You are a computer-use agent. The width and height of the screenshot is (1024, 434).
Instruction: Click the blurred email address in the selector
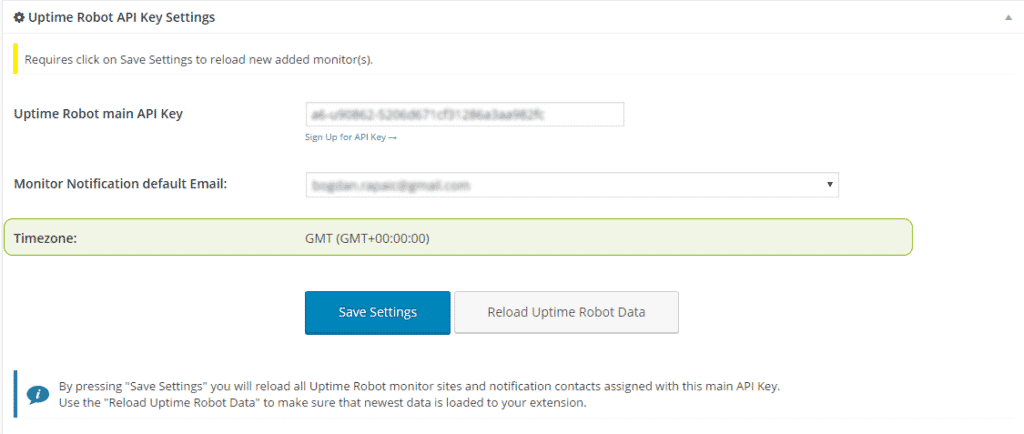tap(391, 185)
